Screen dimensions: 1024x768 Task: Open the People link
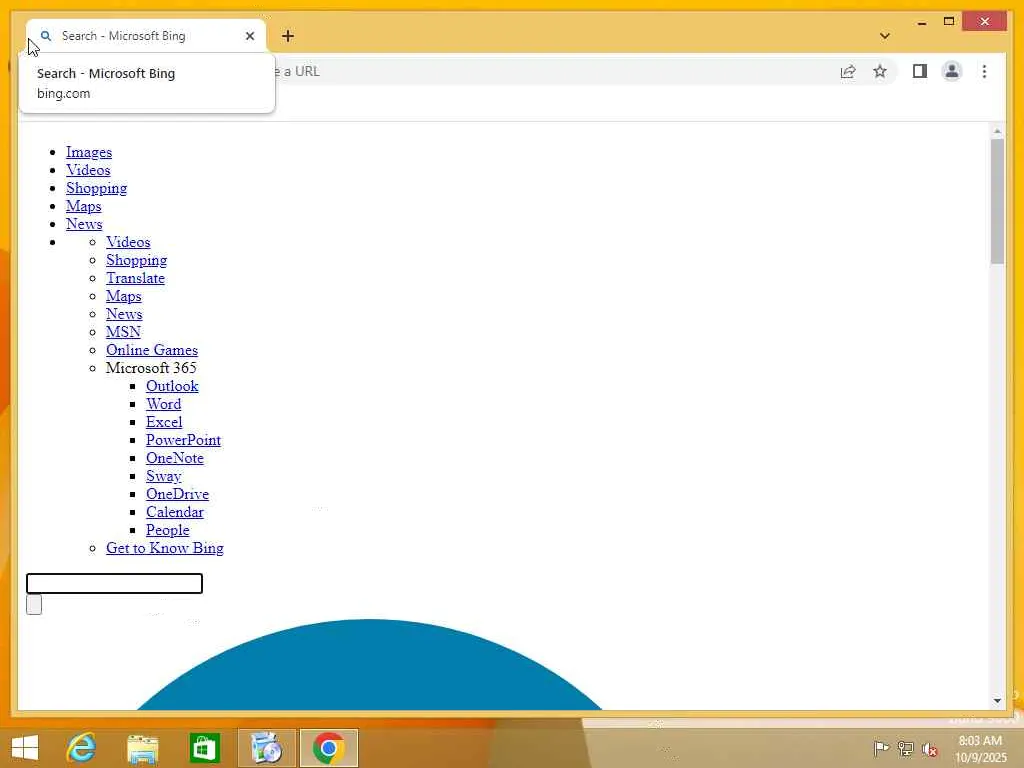(x=168, y=530)
